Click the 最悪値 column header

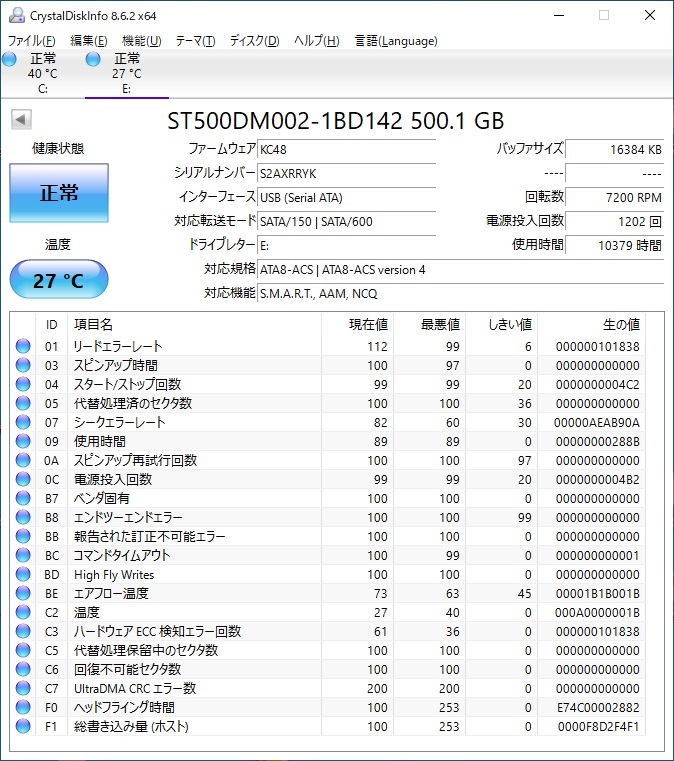429,324
